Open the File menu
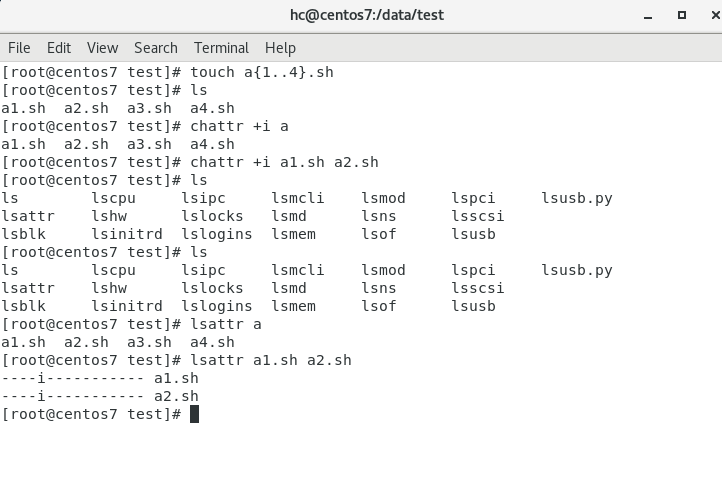Screen dimensions: 722x492 19,47
